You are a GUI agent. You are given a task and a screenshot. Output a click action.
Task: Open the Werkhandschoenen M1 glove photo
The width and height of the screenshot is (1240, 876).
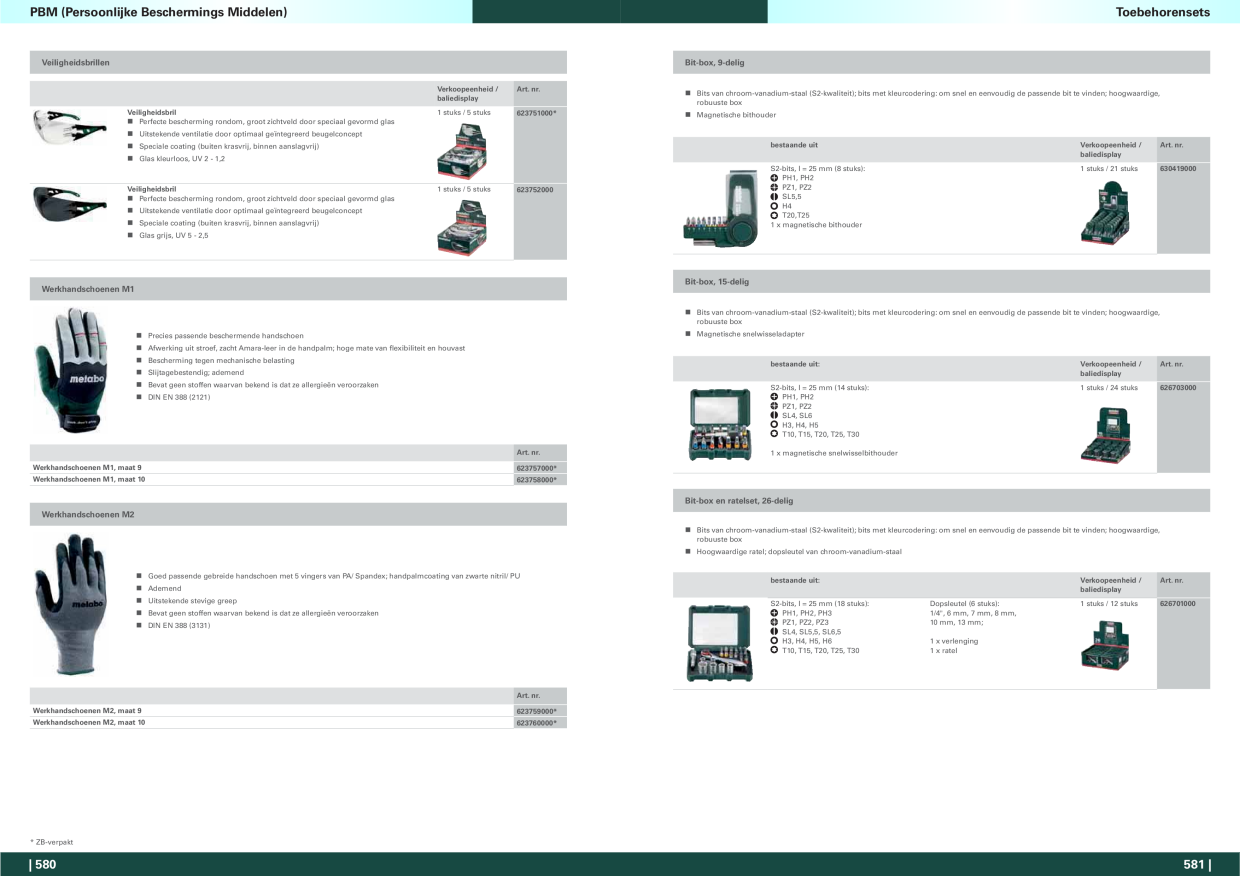(x=69, y=369)
